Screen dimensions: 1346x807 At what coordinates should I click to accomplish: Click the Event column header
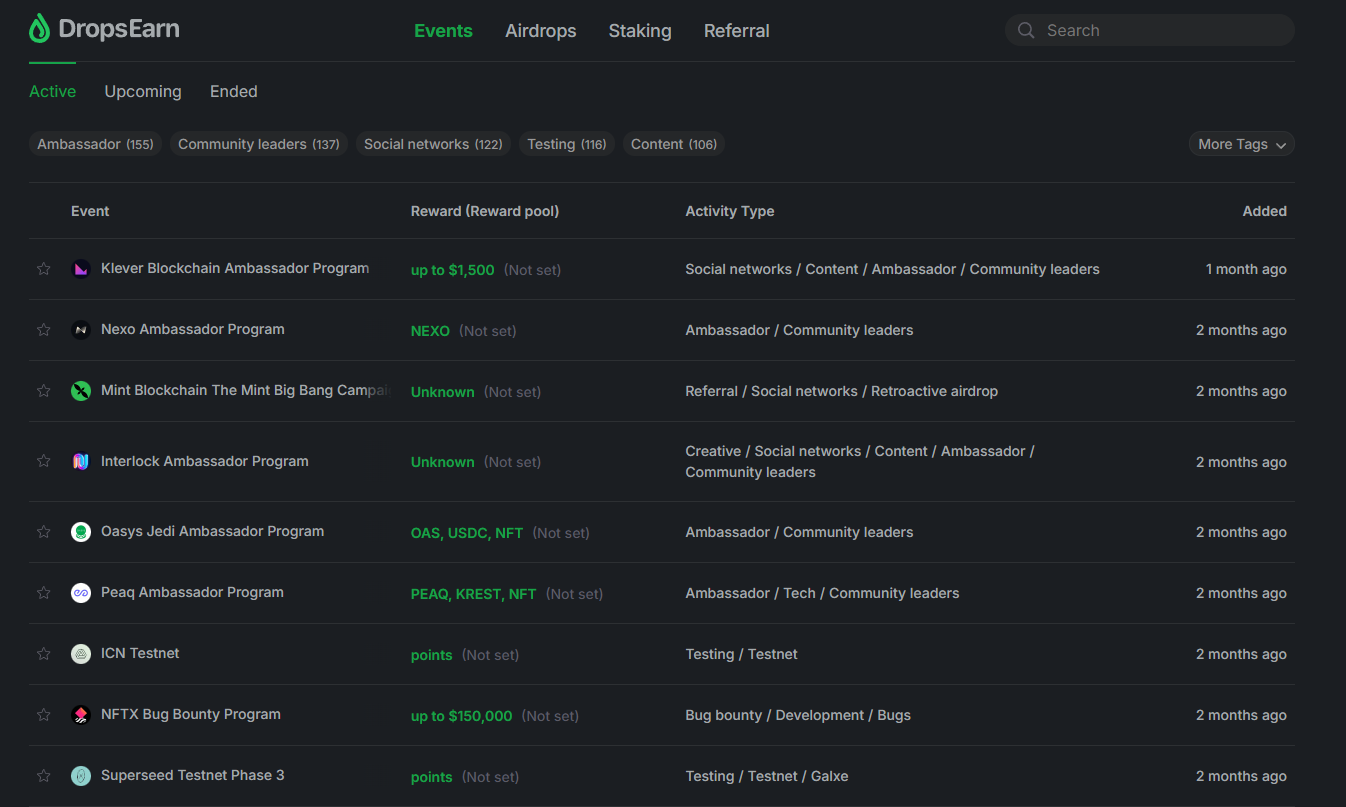click(90, 211)
